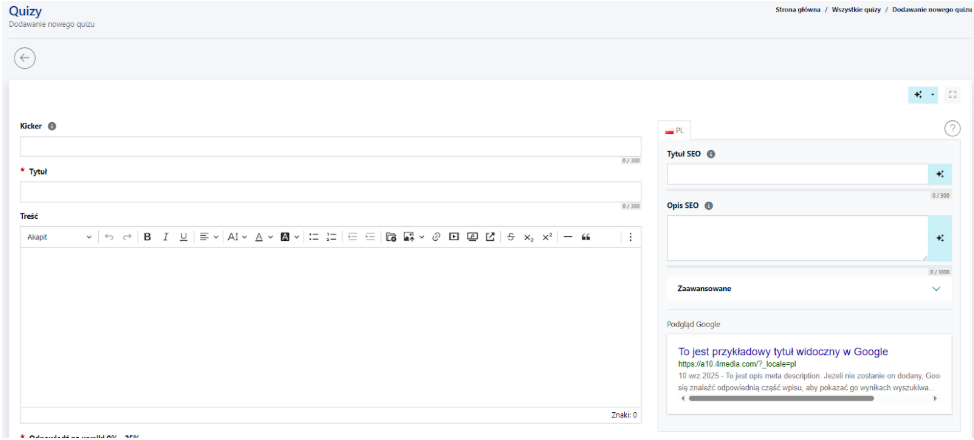Insert a block quote

[586, 237]
